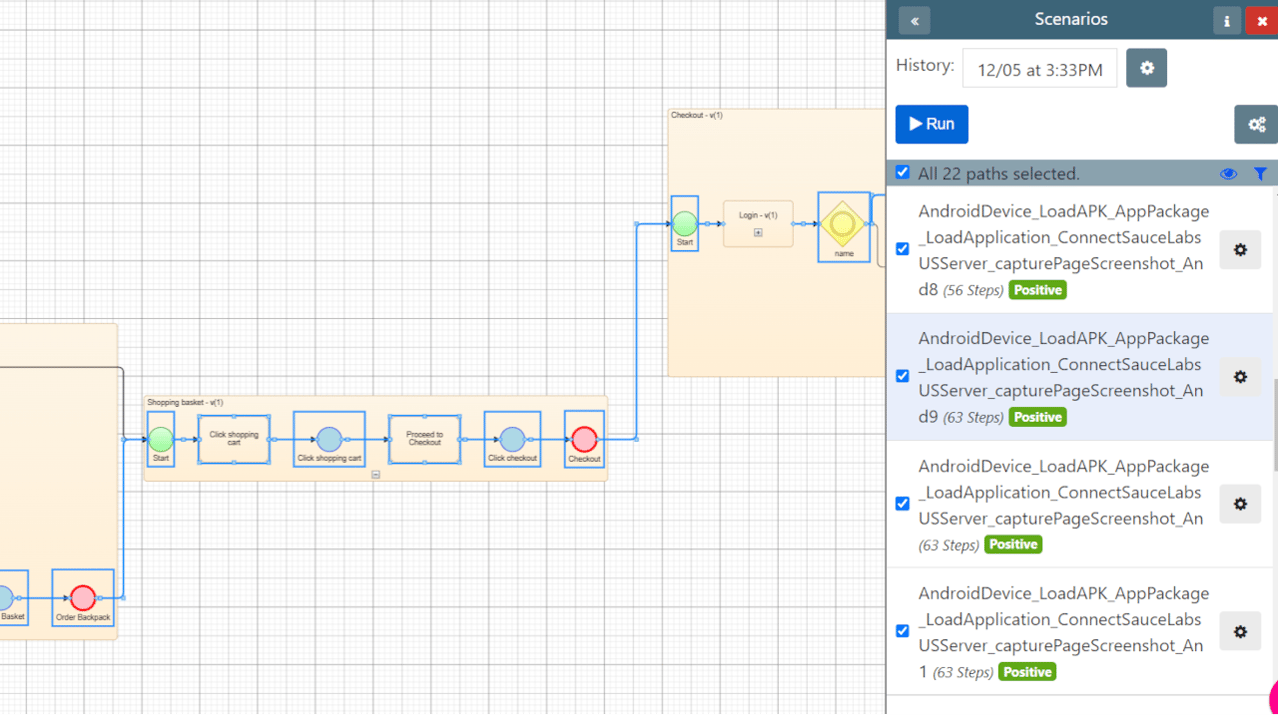Select the blue Click shopping cart circle node
The image size is (1278, 718).
[329, 439]
